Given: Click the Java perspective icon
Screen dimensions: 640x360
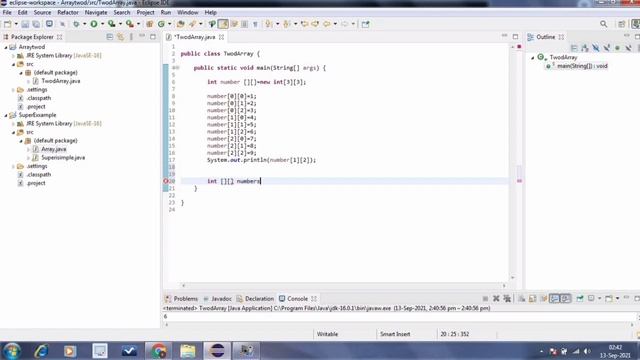Looking at the screenshot, I should [x=636, y=24].
